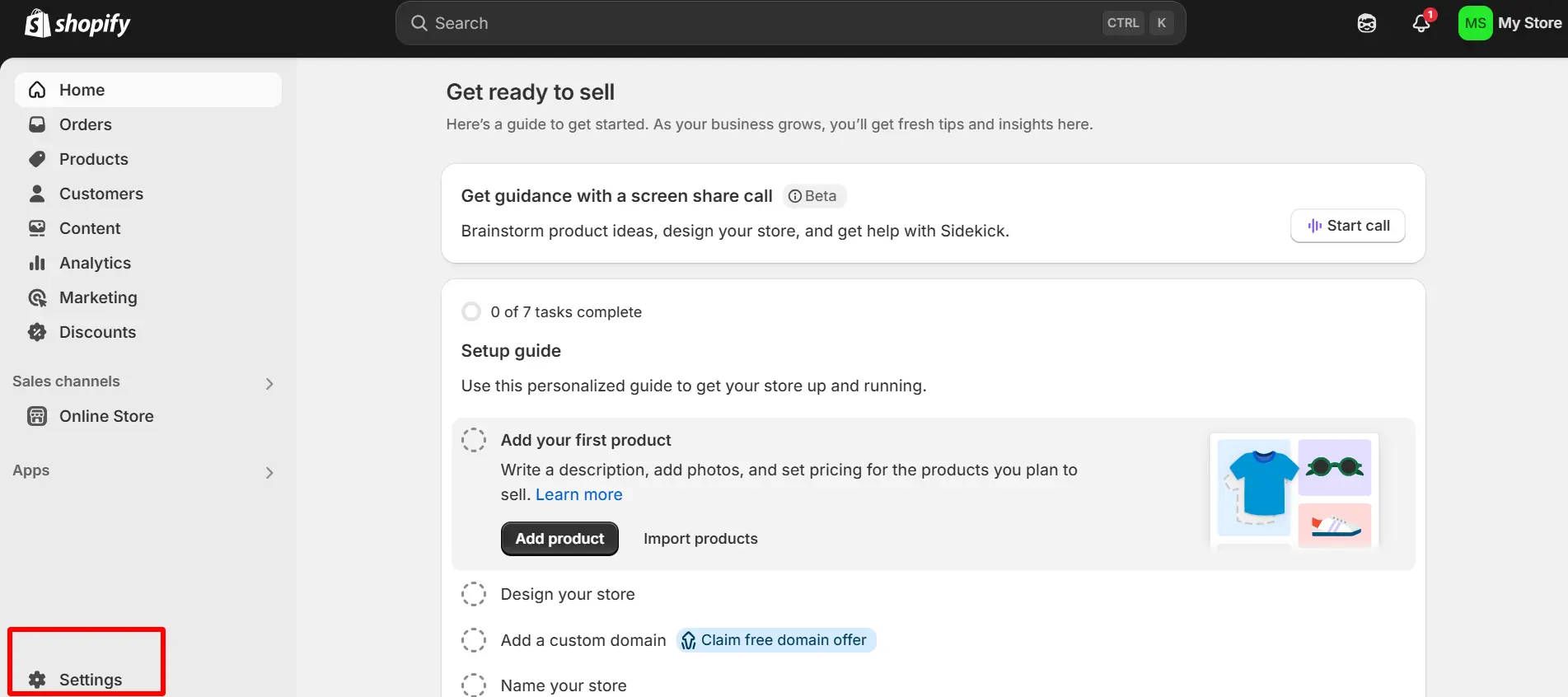
Task: Click the Settings gear icon
Action: click(x=37, y=680)
